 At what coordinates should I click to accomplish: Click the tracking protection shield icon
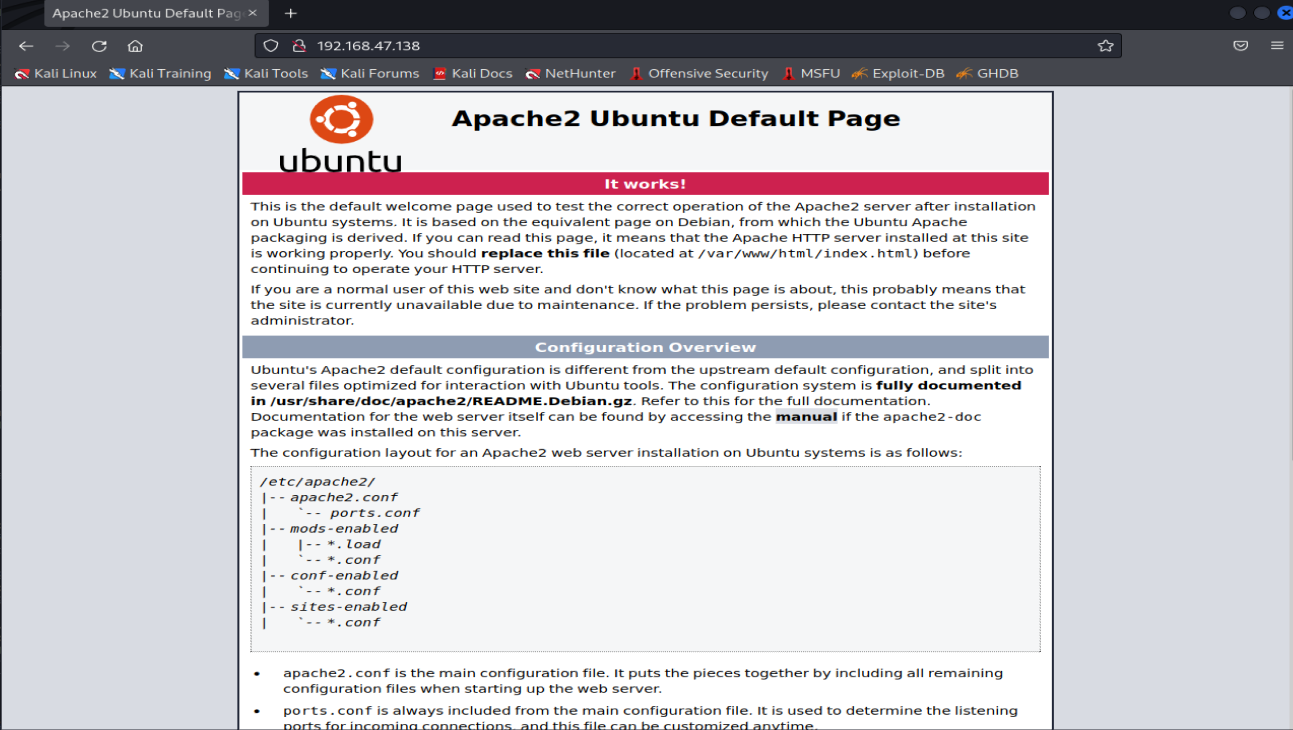click(x=272, y=46)
